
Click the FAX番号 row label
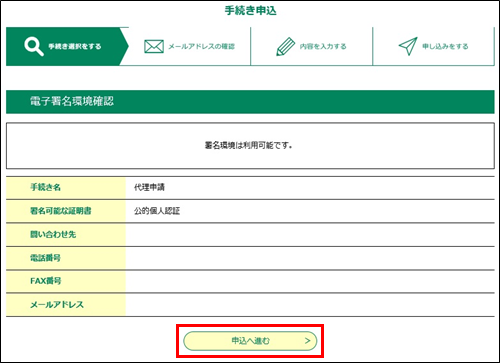click(46, 281)
